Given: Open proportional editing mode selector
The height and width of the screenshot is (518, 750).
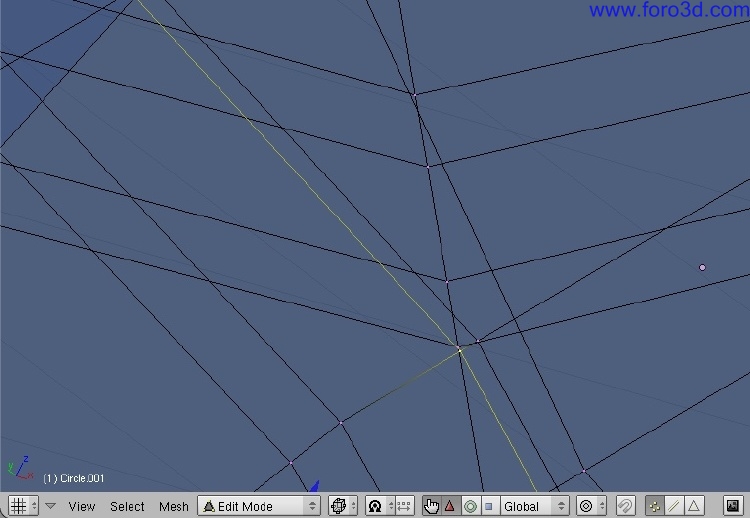Looking at the screenshot, I should tap(592, 506).
